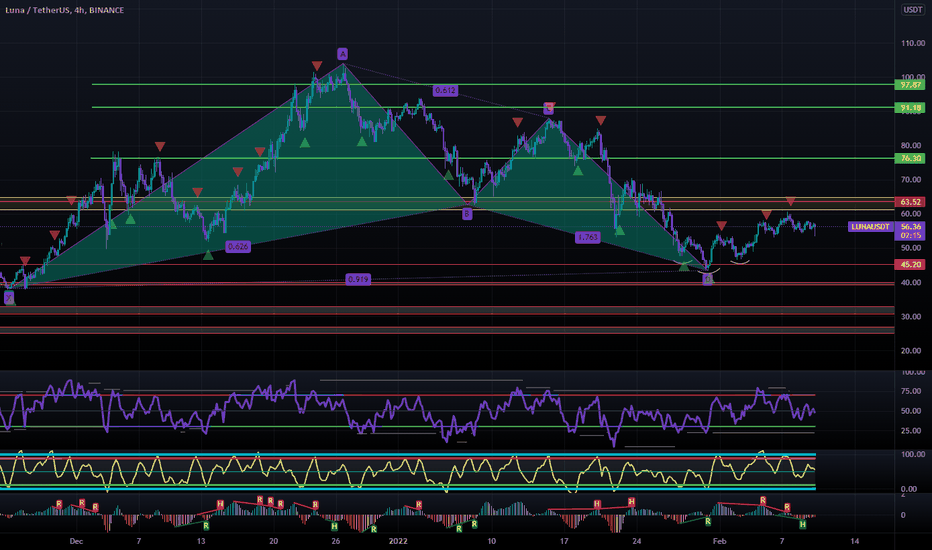
Task: Click the 0.626 ratio label
Action: (238, 246)
